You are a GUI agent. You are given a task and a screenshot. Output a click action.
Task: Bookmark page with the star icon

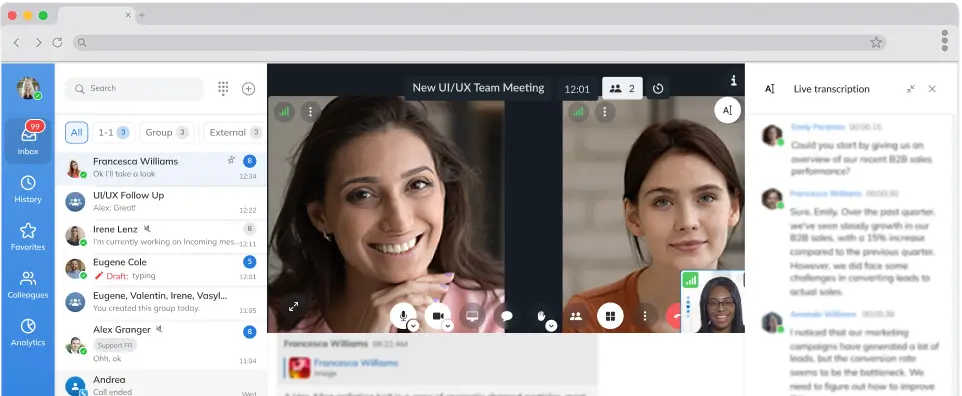pos(876,42)
